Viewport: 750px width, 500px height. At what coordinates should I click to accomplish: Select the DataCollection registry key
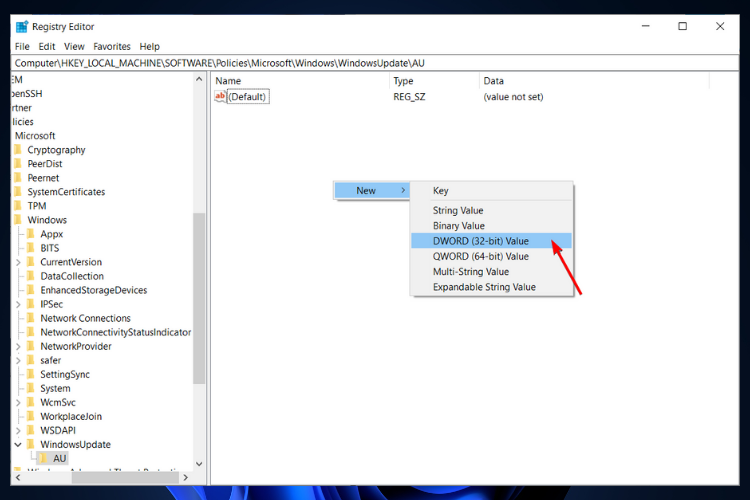tap(72, 276)
